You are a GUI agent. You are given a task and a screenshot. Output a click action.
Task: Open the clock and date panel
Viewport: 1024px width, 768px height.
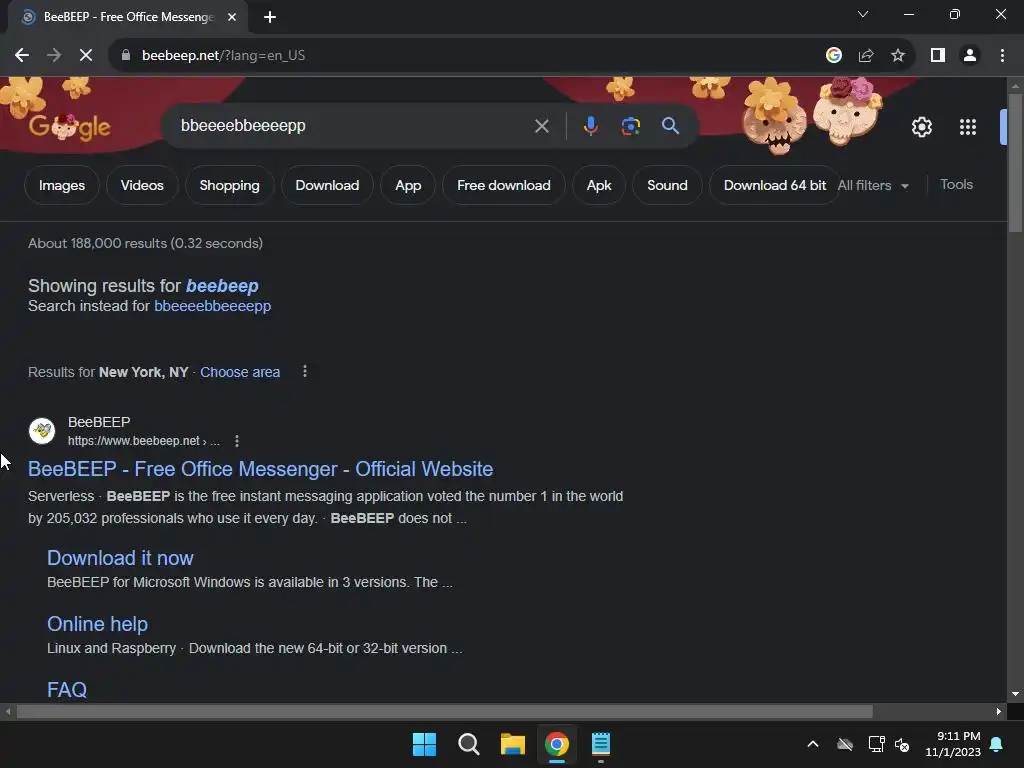pyautogui.click(x=953, y=744)
